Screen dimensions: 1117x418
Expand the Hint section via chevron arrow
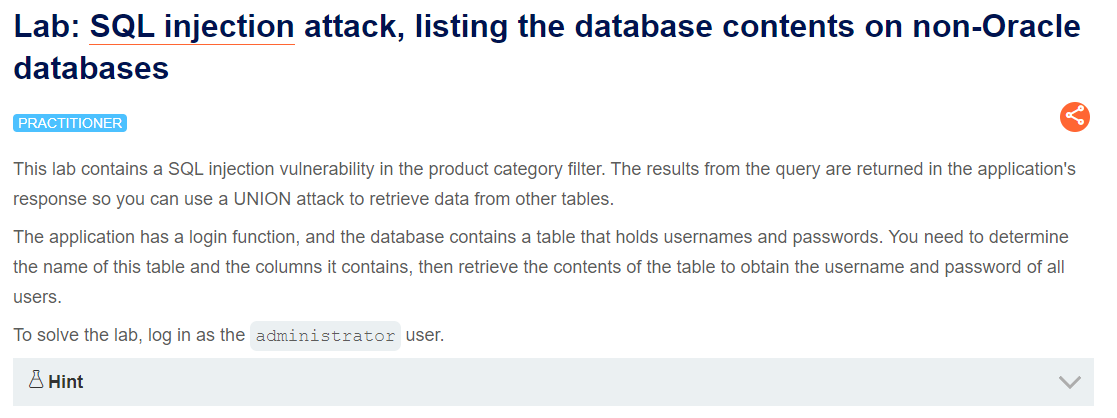tap(1070, 382)
